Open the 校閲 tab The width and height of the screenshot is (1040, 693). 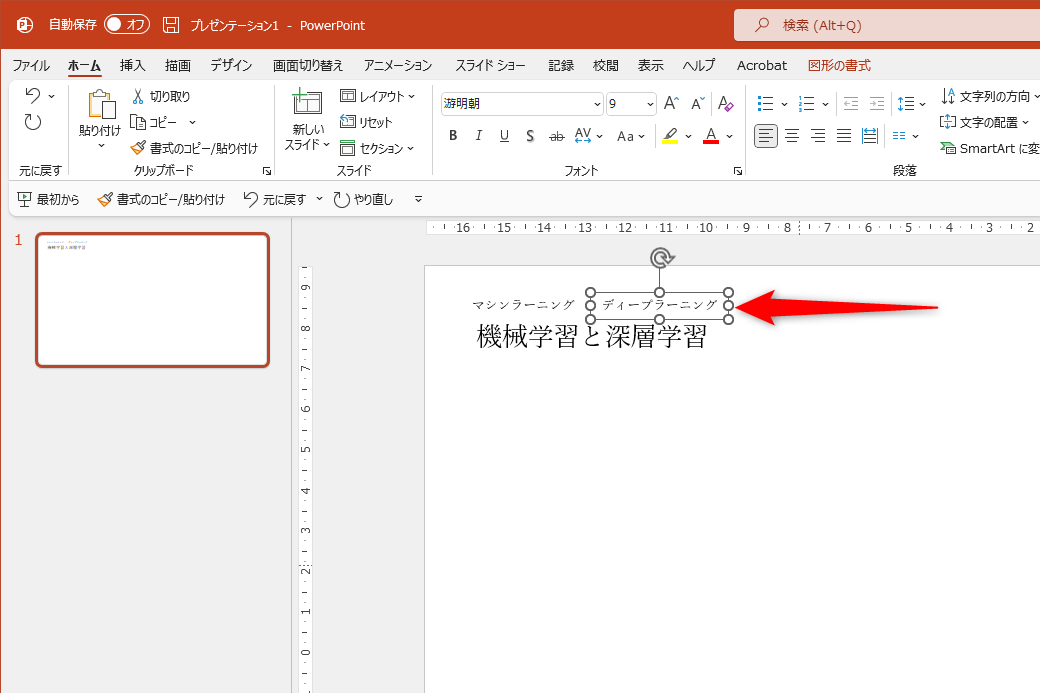pyautogui.click(x=606, y=66)
